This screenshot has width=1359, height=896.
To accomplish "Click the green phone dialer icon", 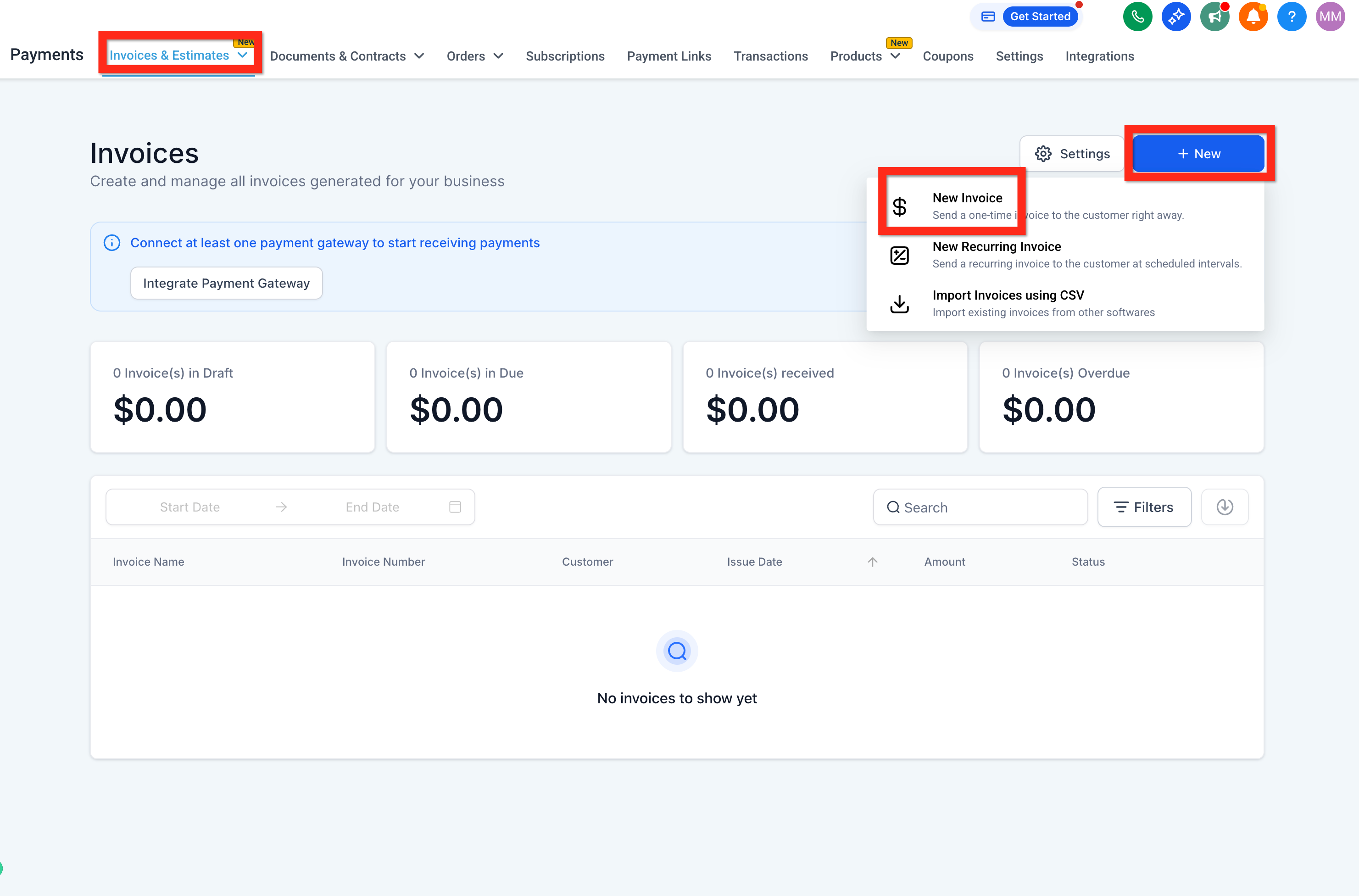I will [x=1137, y=17].
